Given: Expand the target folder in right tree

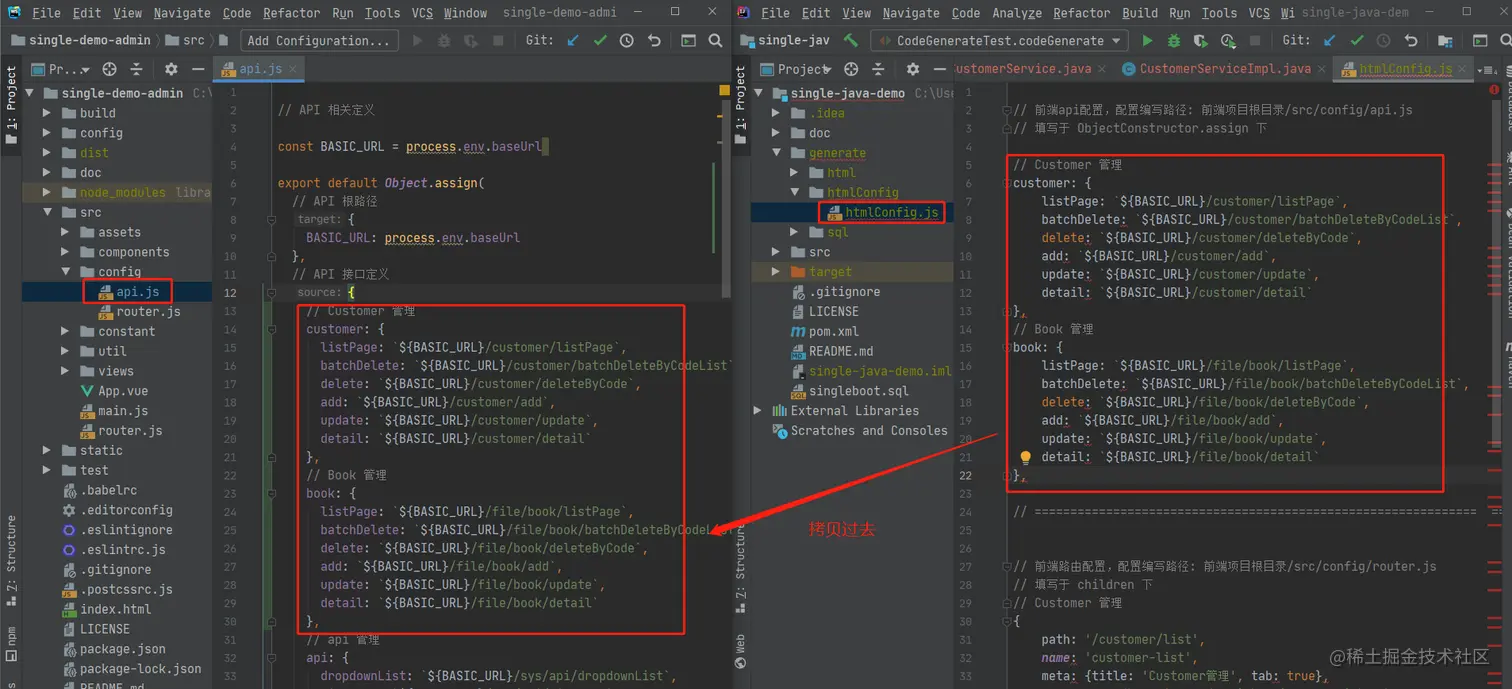Looking at the screenshot, I should [776, 271].
